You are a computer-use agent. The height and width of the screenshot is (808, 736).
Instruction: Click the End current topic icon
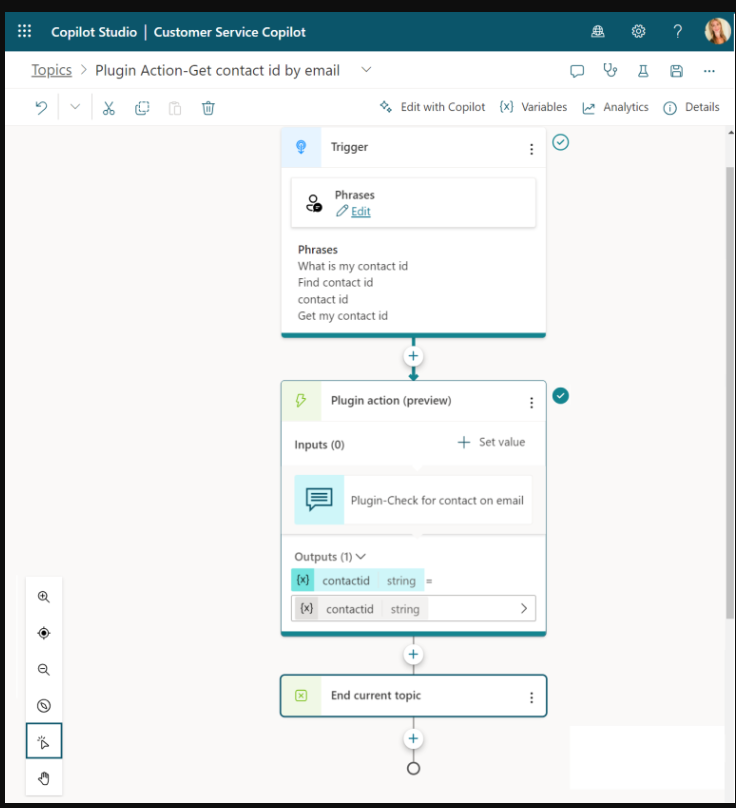point(301,696)
